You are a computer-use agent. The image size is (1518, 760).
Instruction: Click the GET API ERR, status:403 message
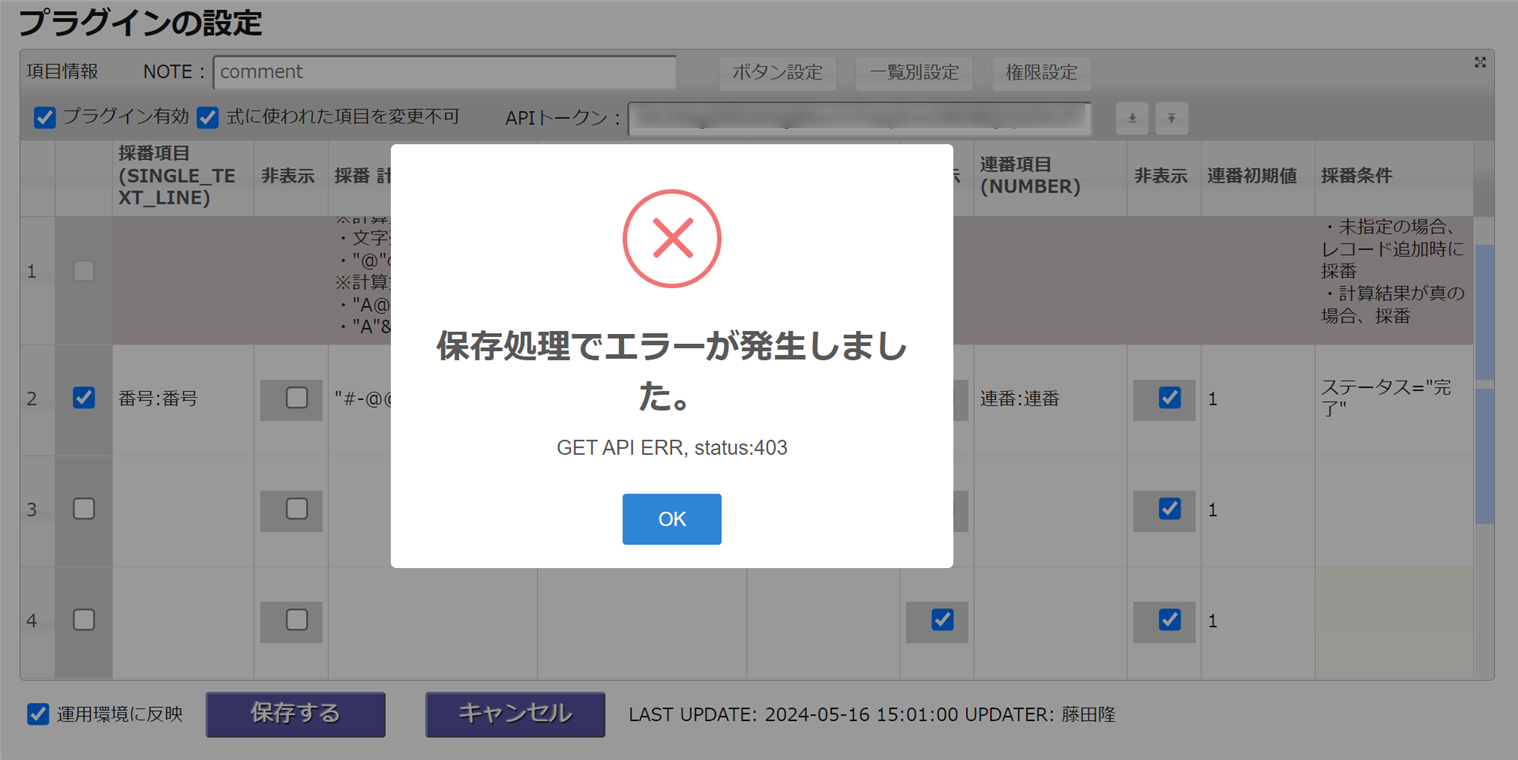672,448
